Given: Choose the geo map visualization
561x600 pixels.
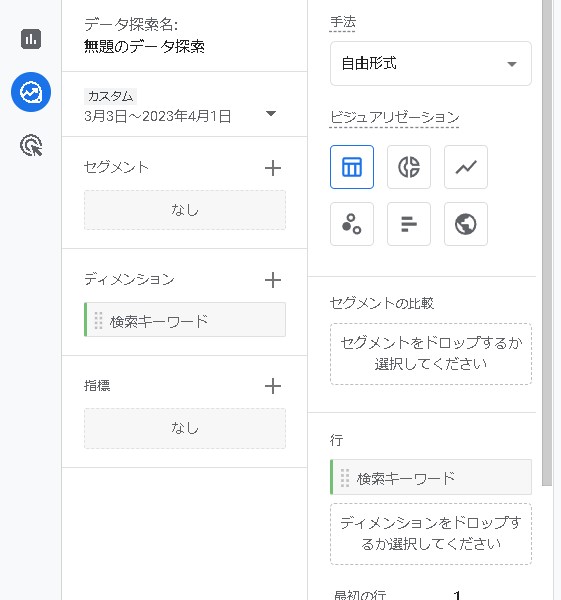Looking at the screenshot, I should click(466, 224).
